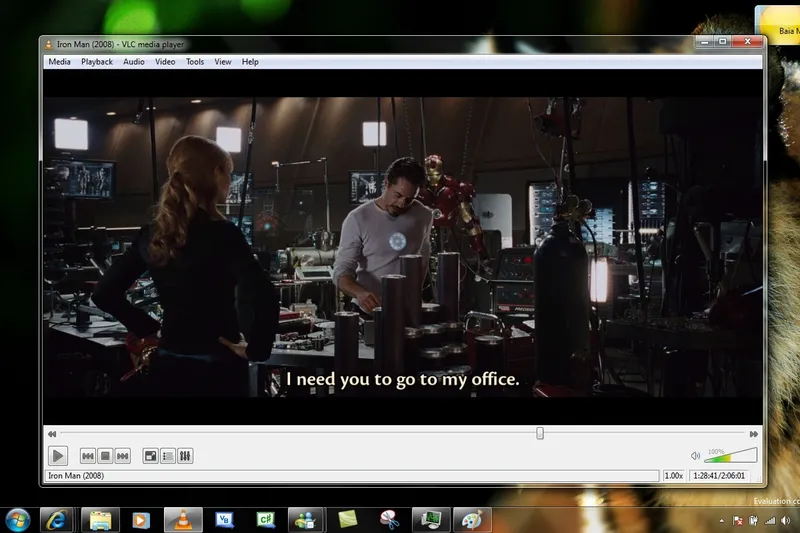The width and height of the screenshot is (800, 533).
Task: Open system volume speaker tray icon
Action: tap(786, 521)
